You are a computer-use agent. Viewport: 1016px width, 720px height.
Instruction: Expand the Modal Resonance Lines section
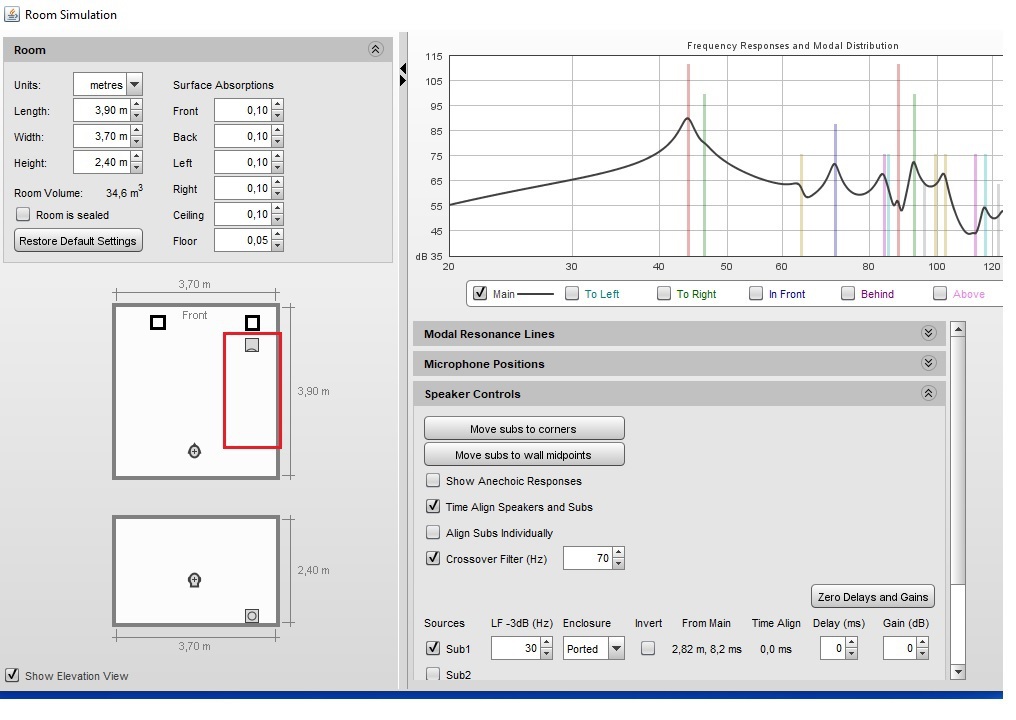[928, 334]
